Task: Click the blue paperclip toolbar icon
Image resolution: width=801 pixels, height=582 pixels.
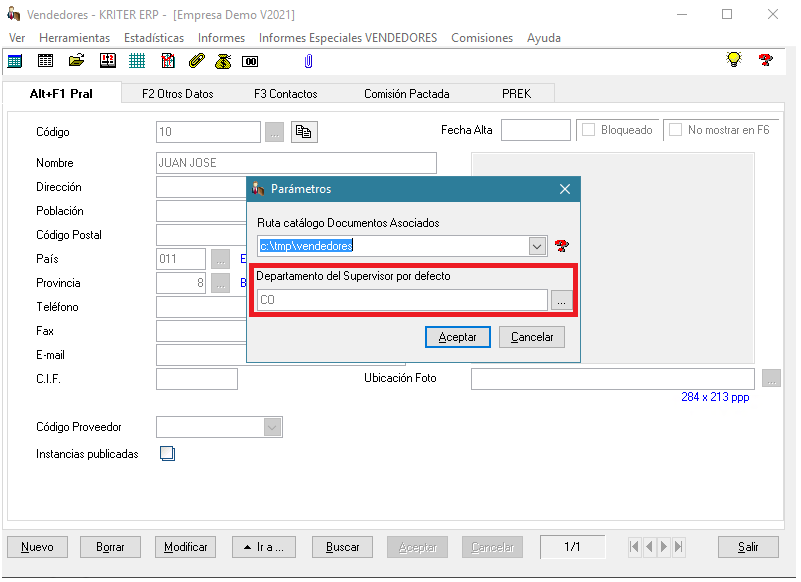Action: click(308, 61)
